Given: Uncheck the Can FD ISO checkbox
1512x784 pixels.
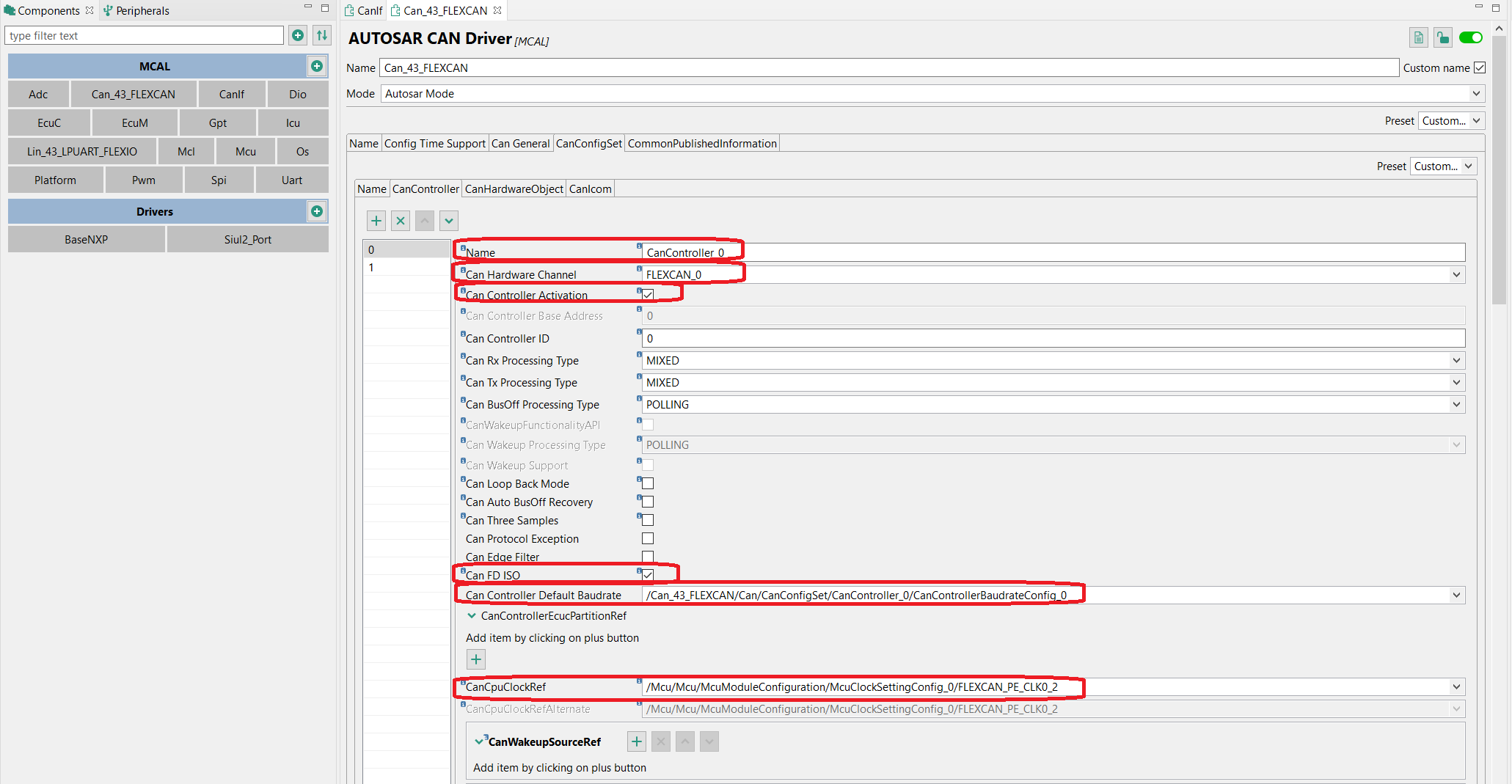Looking at the screenshot, I should pos(646,575).
